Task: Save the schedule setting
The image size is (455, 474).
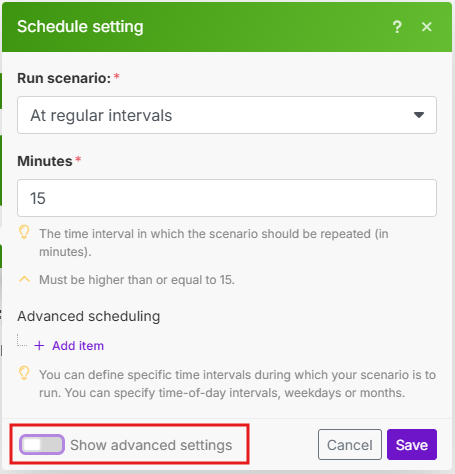Action: 412,445
